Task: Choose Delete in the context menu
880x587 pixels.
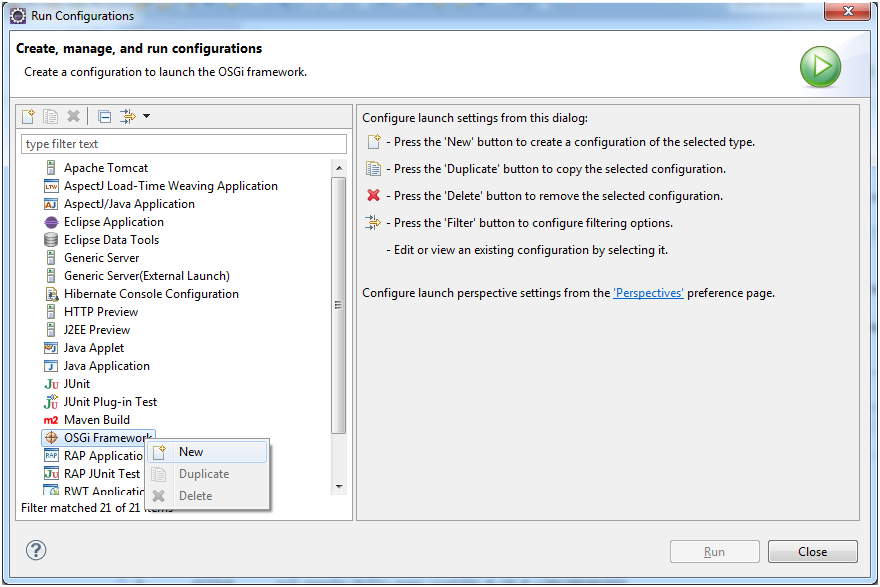Action: pyautogui.click(x=207, y=496)
